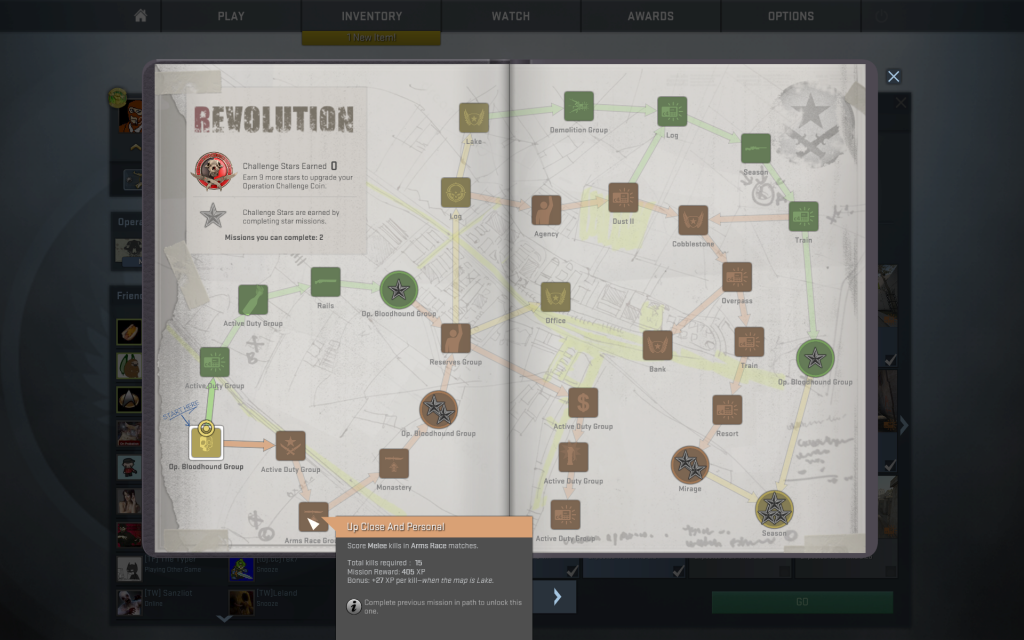Close the operation journal with X
This screenshot has width=1024, height=640.
click(x=894, y=76)
